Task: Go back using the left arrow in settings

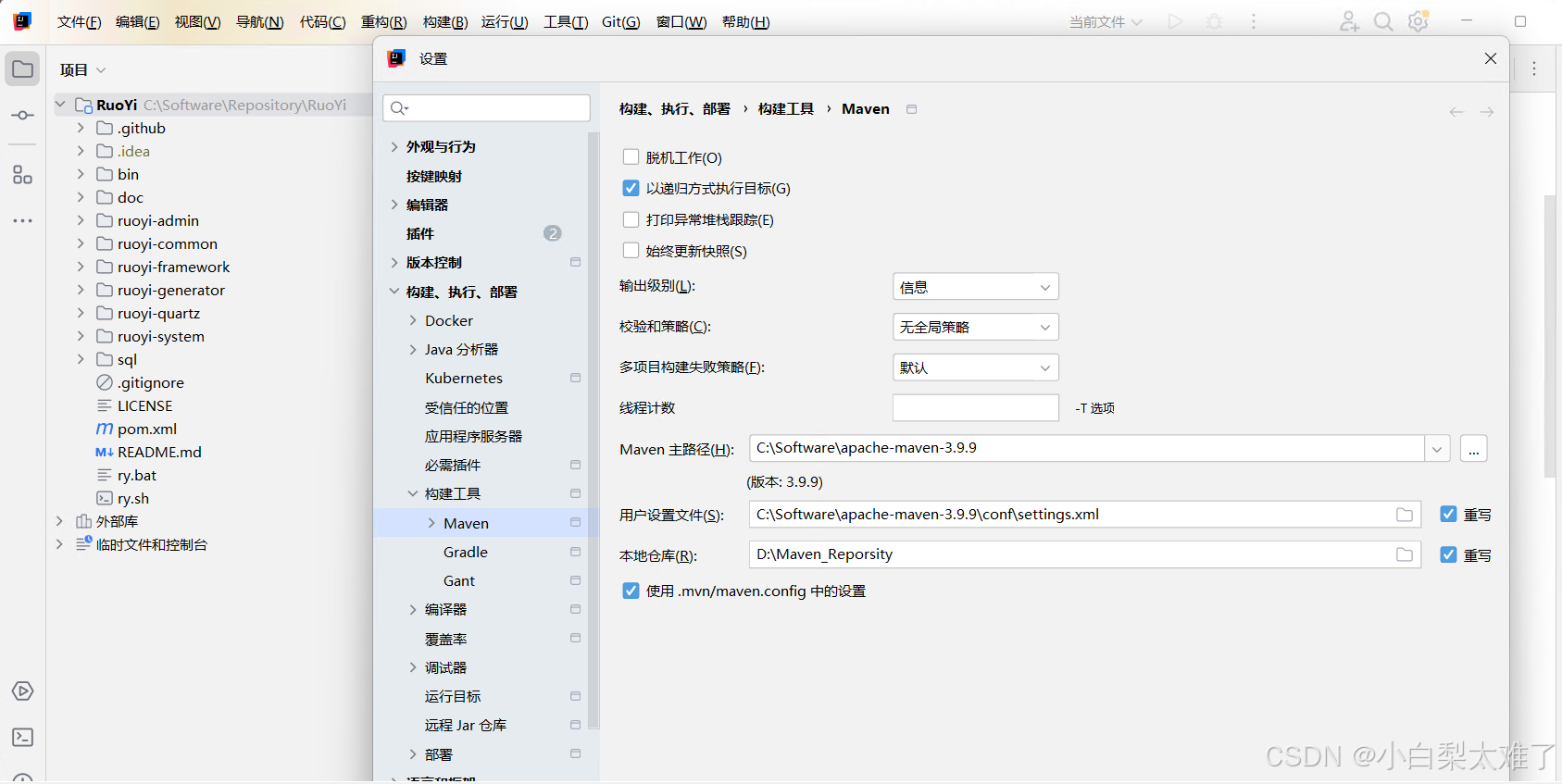Action: coord(1456,112)
